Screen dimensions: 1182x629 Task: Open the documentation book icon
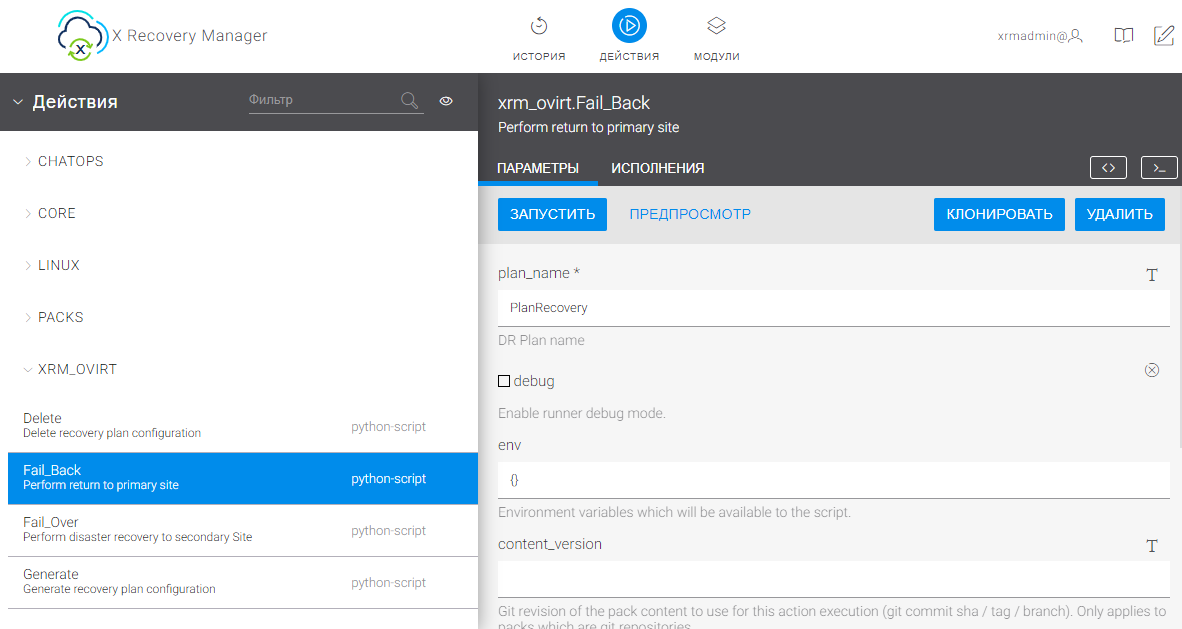(1124, 36)
